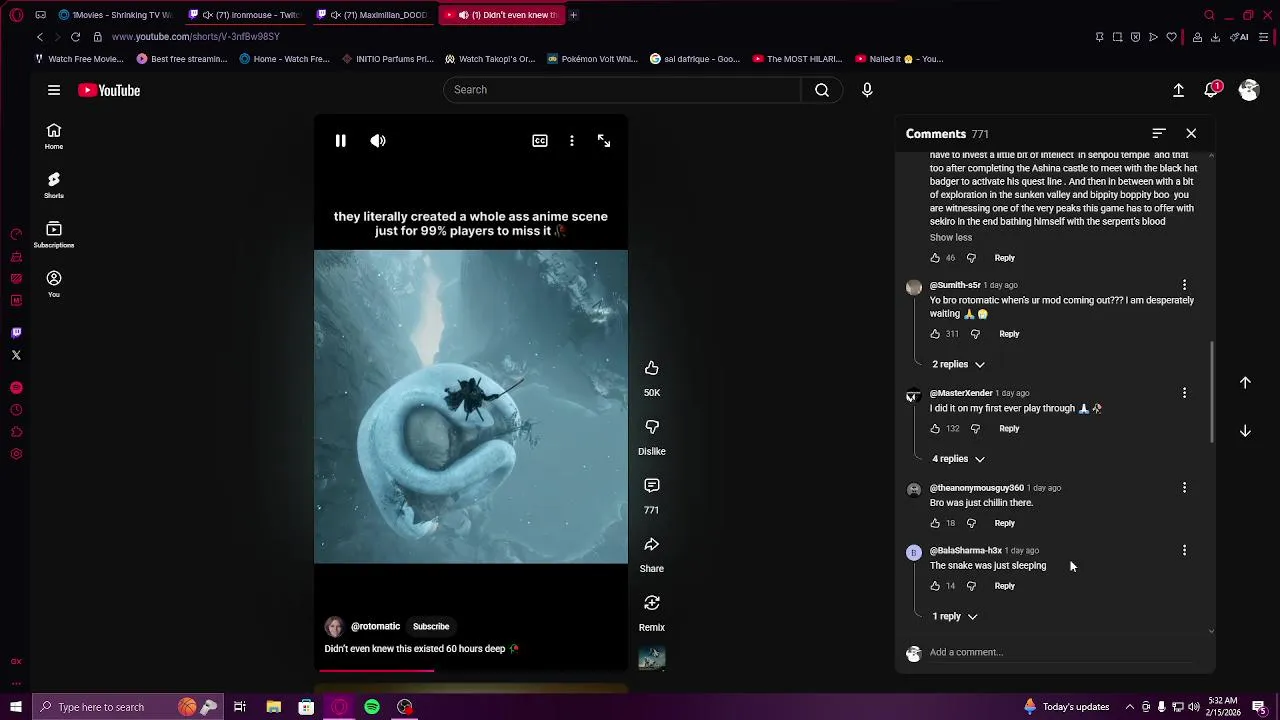The width and height of the screenshot is (1280, 720).
Task: Toggle closed captions on the Short
Action: [540, 141]
